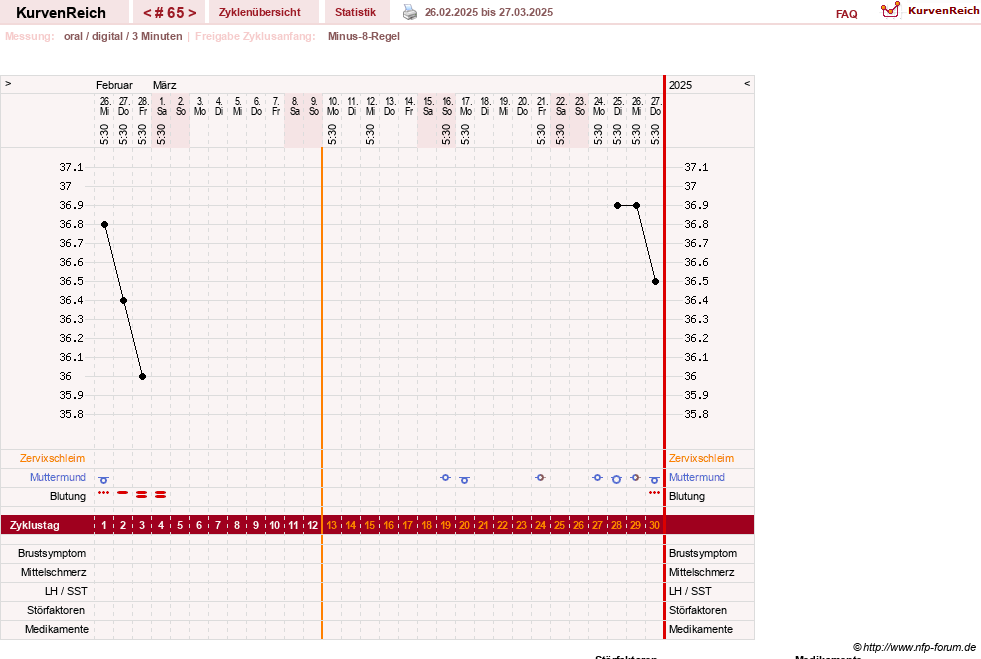Click the 'Messung:' label

point(30,36)
